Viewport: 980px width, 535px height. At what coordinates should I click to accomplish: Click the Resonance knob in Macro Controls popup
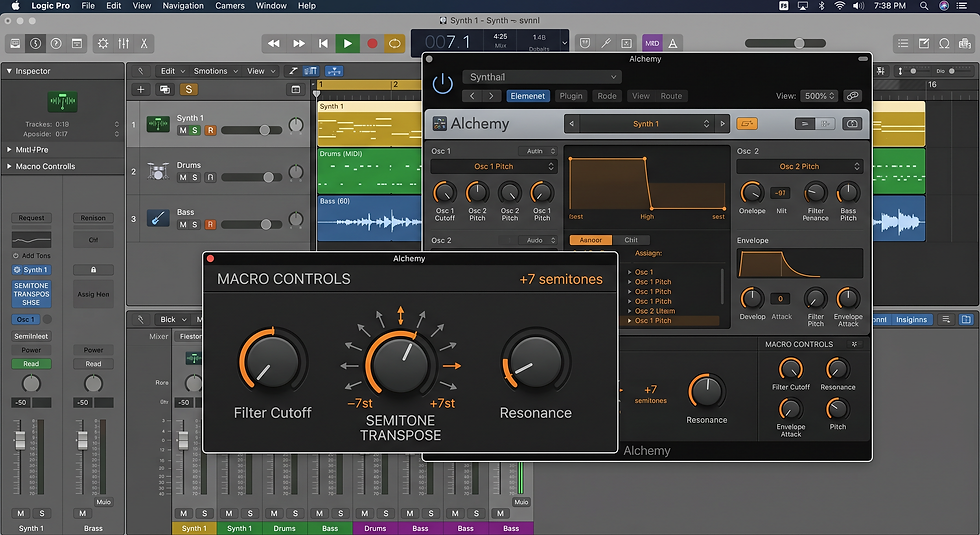536,362
